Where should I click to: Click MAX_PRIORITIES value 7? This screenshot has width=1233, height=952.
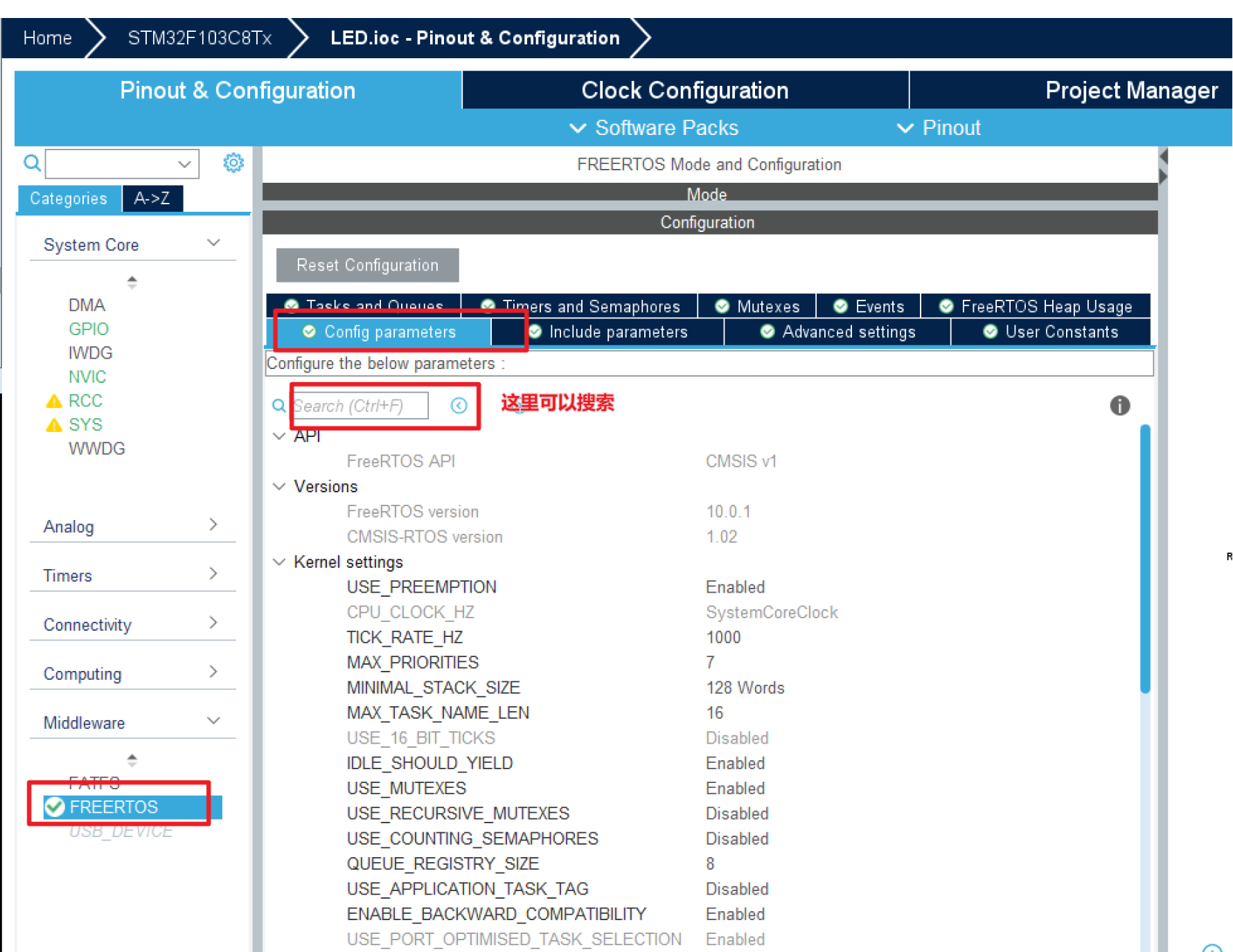click(x=710, y=663)
